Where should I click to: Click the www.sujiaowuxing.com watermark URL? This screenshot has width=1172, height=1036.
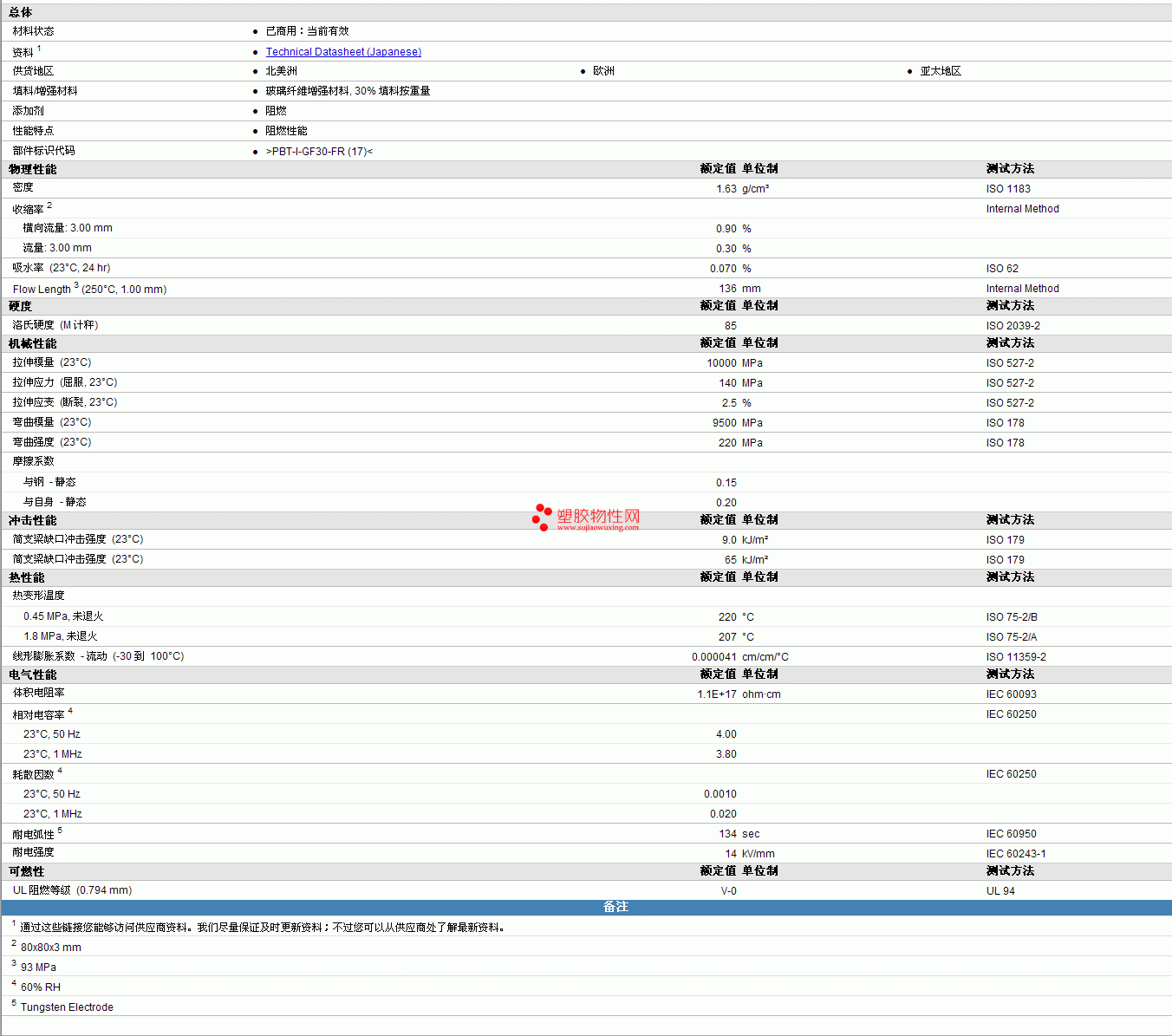[x=597, y=527]
